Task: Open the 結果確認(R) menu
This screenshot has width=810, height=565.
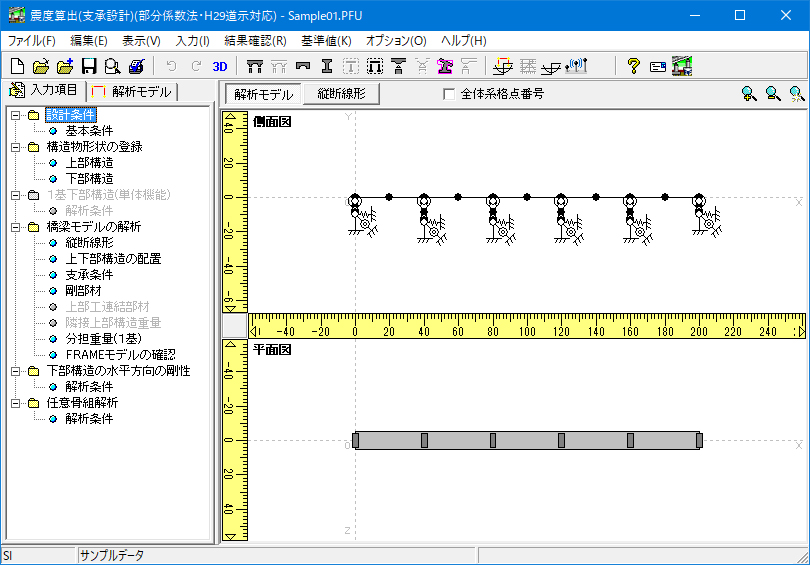Action: pyautogui.click(x=255, y=41)
